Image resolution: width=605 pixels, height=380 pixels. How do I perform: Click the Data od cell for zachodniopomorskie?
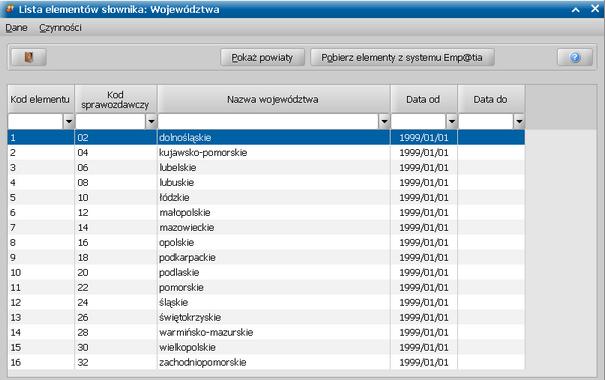424,362
